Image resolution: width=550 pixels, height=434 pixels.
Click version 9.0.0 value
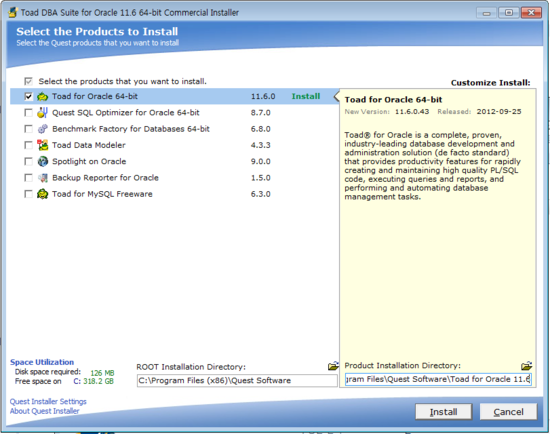261,161
